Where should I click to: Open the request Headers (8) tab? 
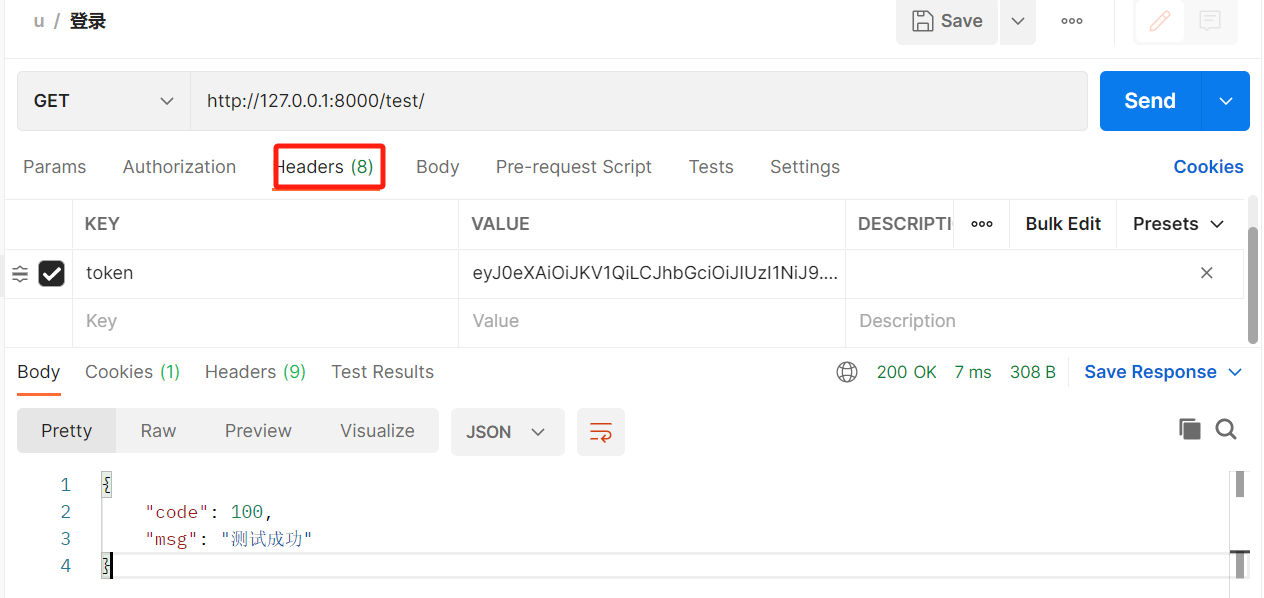click(327, 167)
